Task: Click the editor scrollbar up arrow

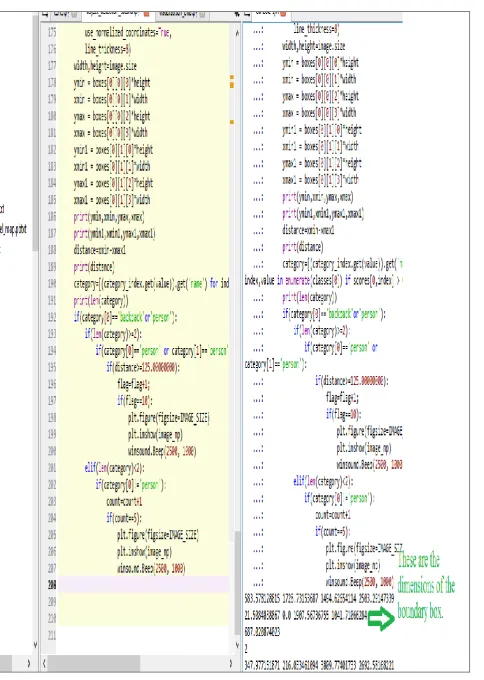Action: pyautogui.click(x=237, y=33)
